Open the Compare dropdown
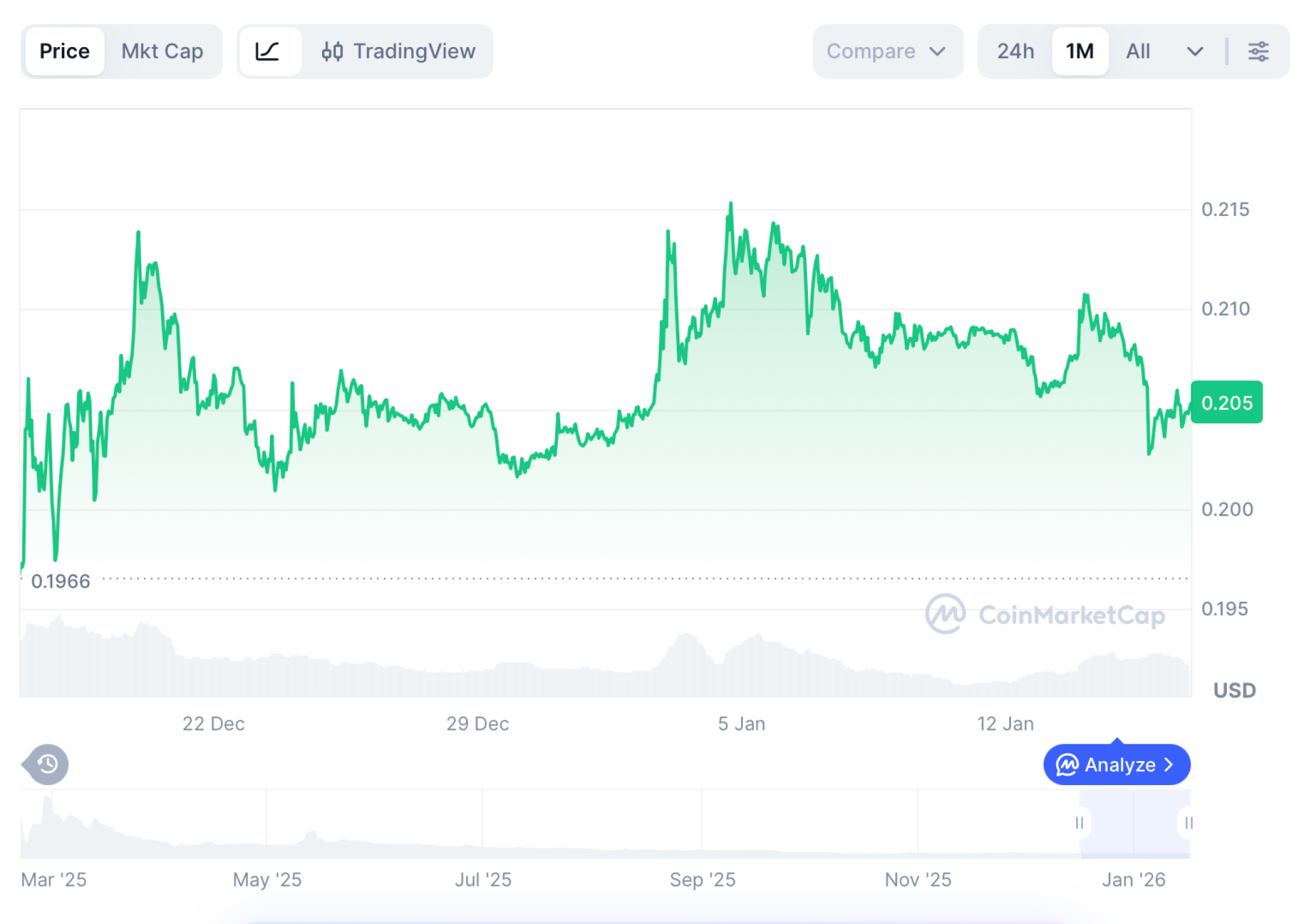1304x924 pixels. pyautogui.click(x=888, y=51)
